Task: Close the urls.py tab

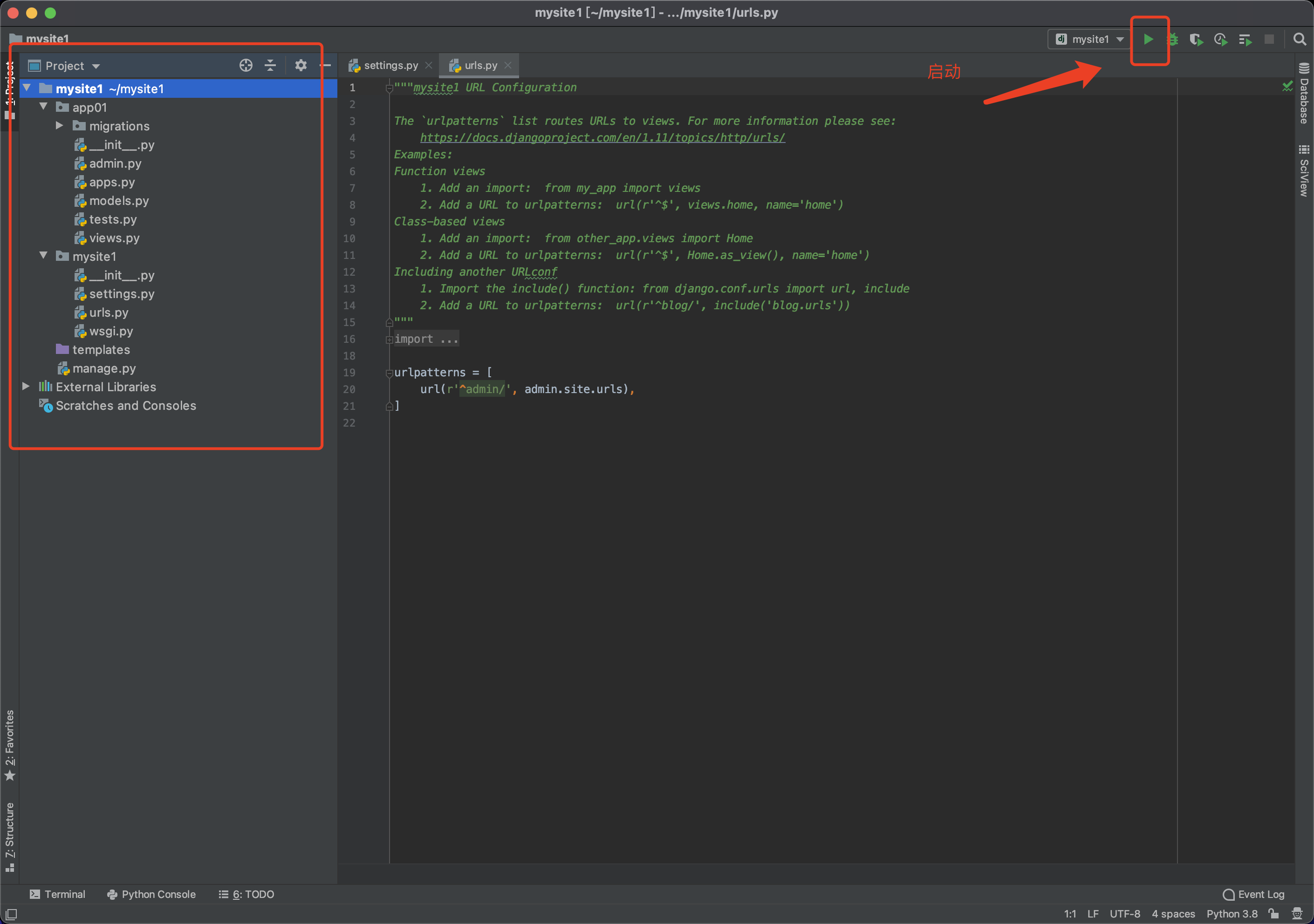Action: (x=507, y=65)
